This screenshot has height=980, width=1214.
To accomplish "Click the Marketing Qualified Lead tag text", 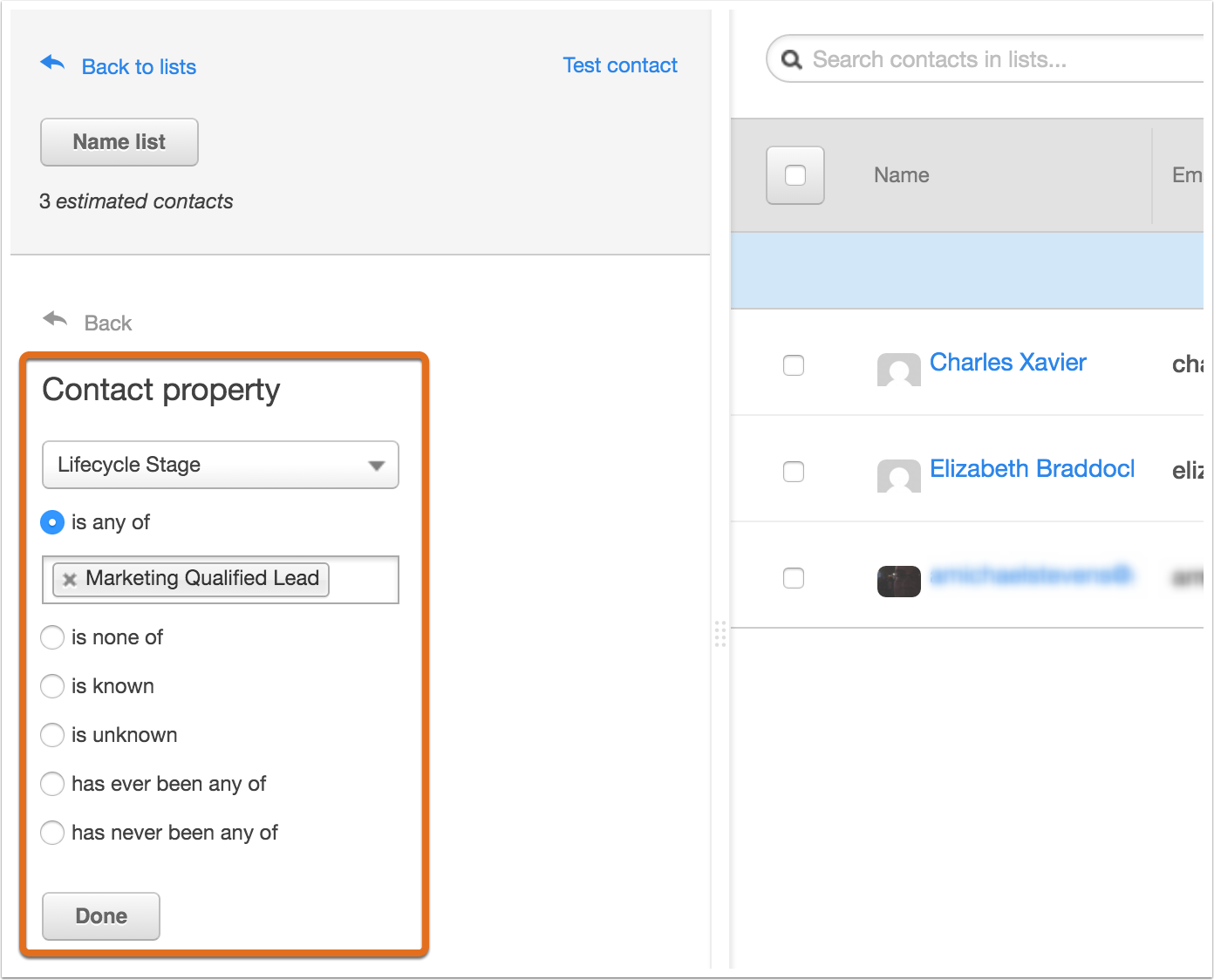I will coord(202,579).
